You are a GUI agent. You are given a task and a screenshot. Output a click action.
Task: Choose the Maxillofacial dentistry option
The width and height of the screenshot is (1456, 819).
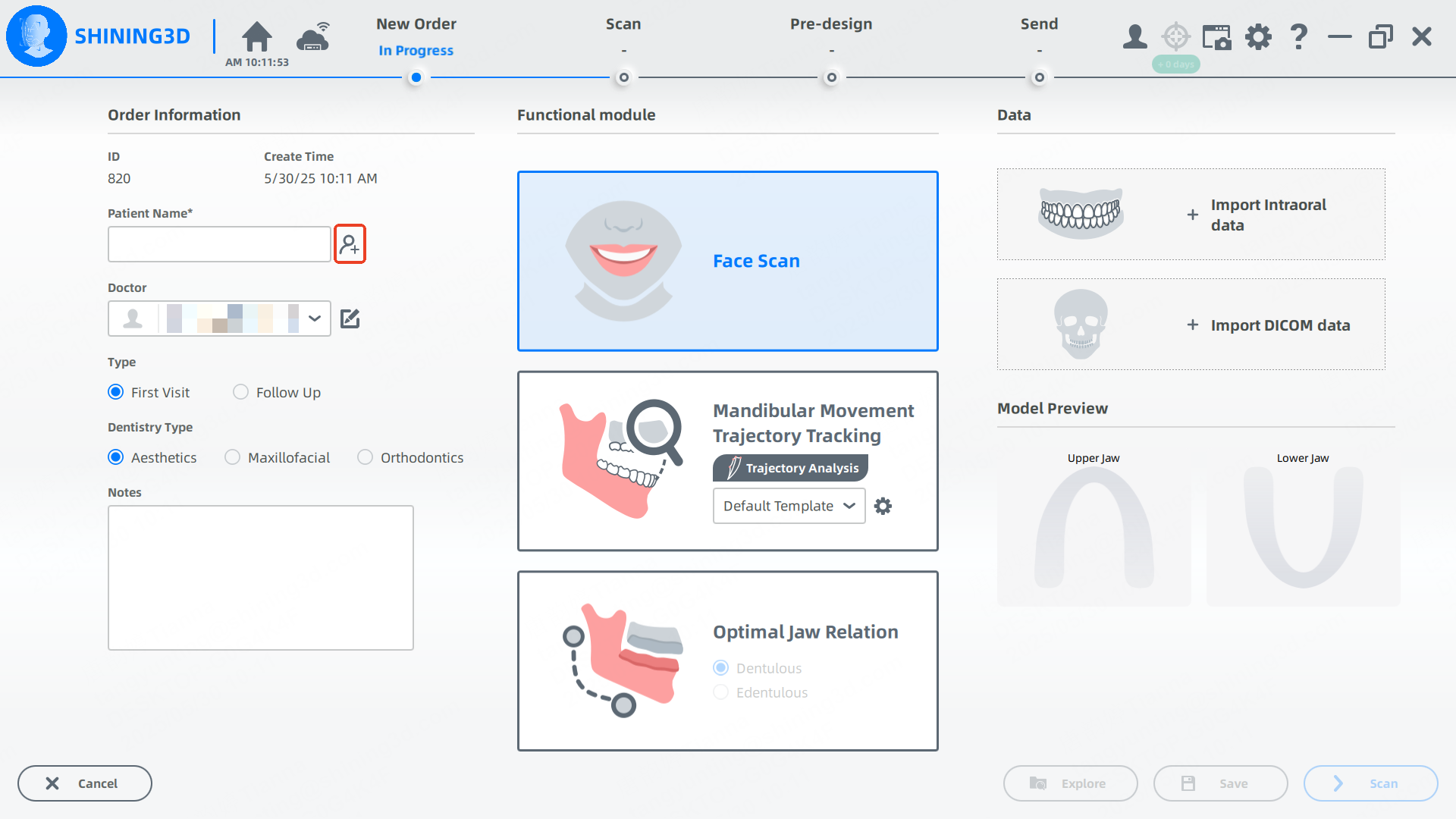[233, 457]
